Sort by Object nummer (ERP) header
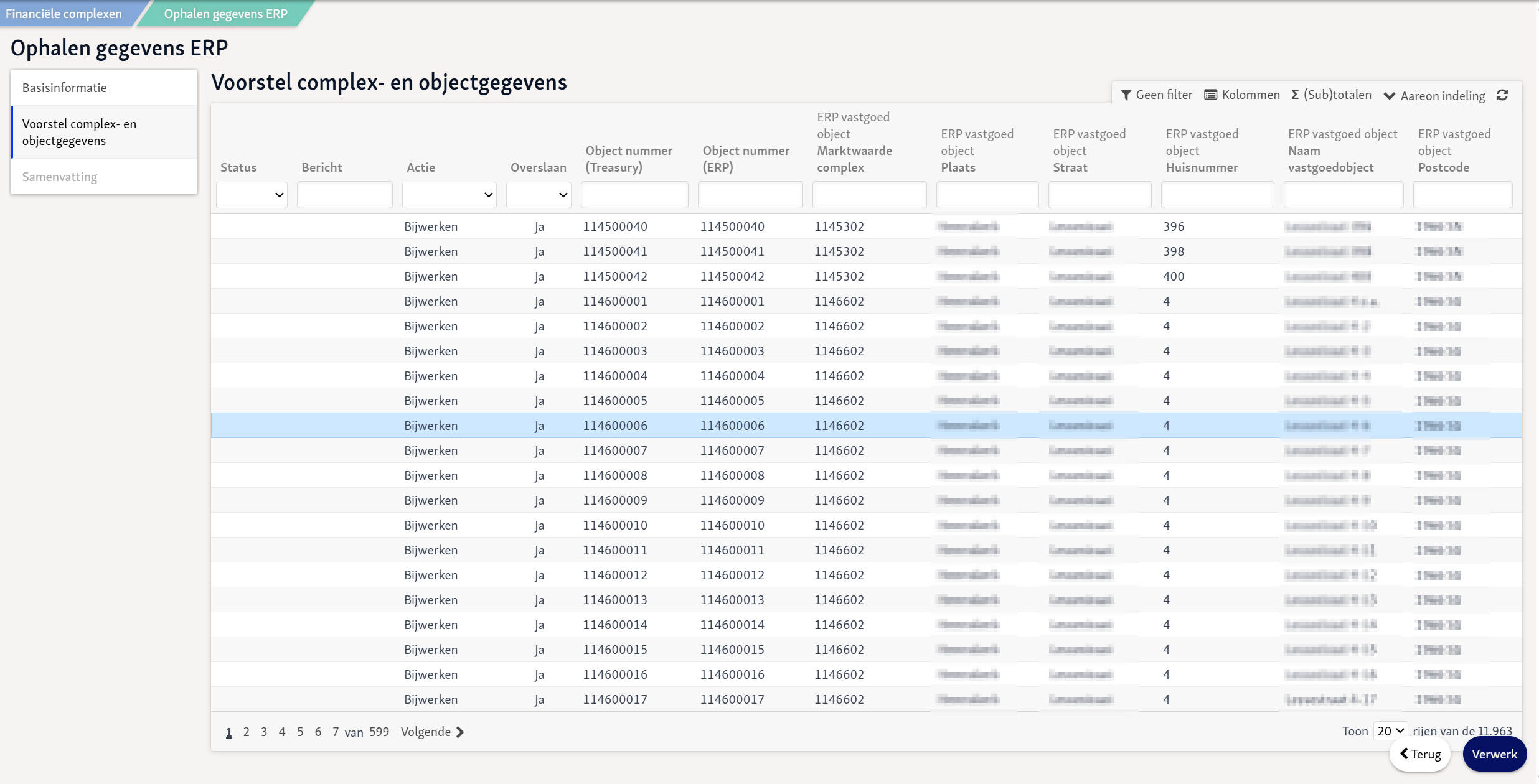1539x784 pixels. (x=746, y=159)
